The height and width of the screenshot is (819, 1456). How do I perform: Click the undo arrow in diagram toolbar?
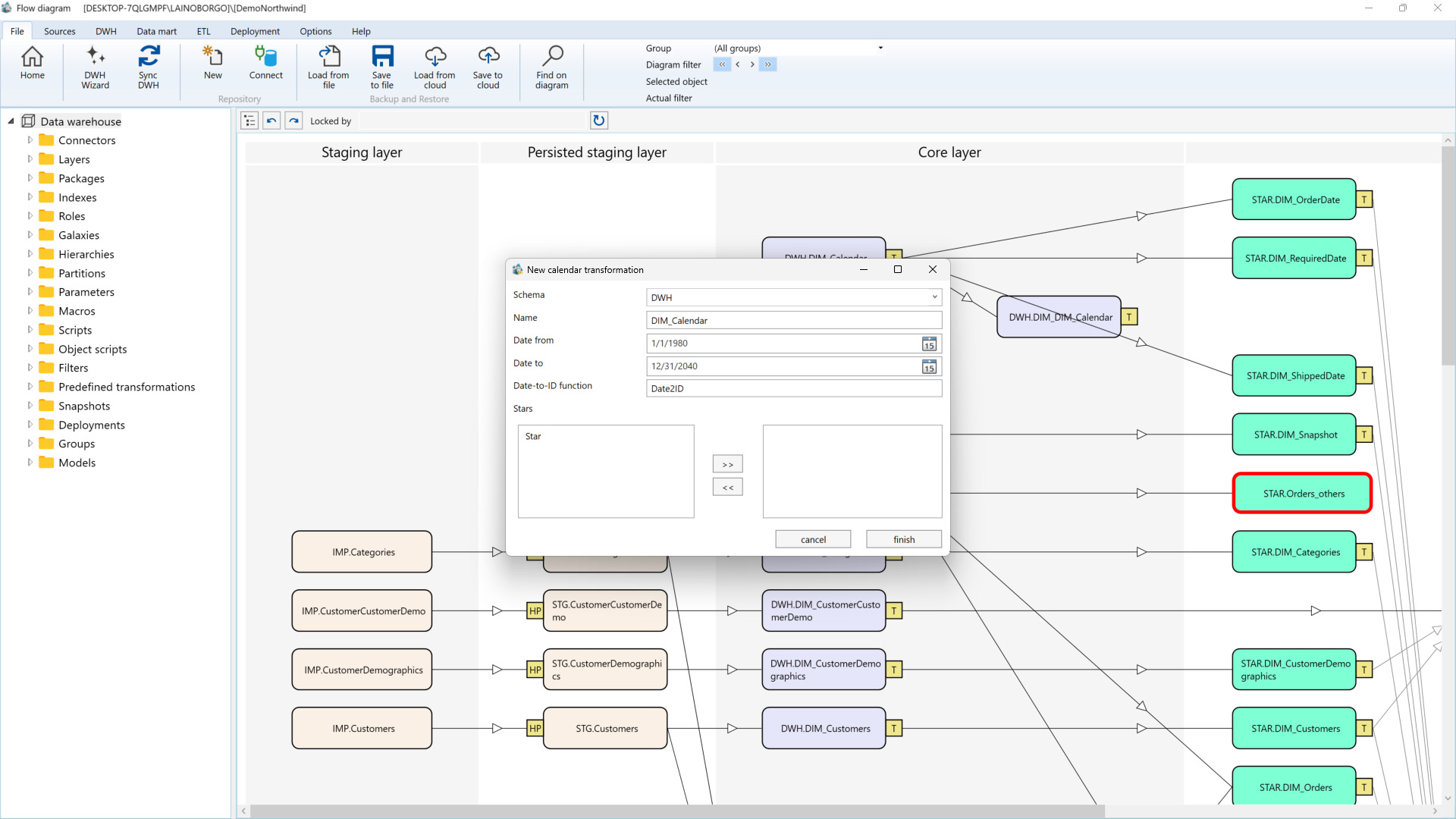pyautogui.click(x=271, y=121)
